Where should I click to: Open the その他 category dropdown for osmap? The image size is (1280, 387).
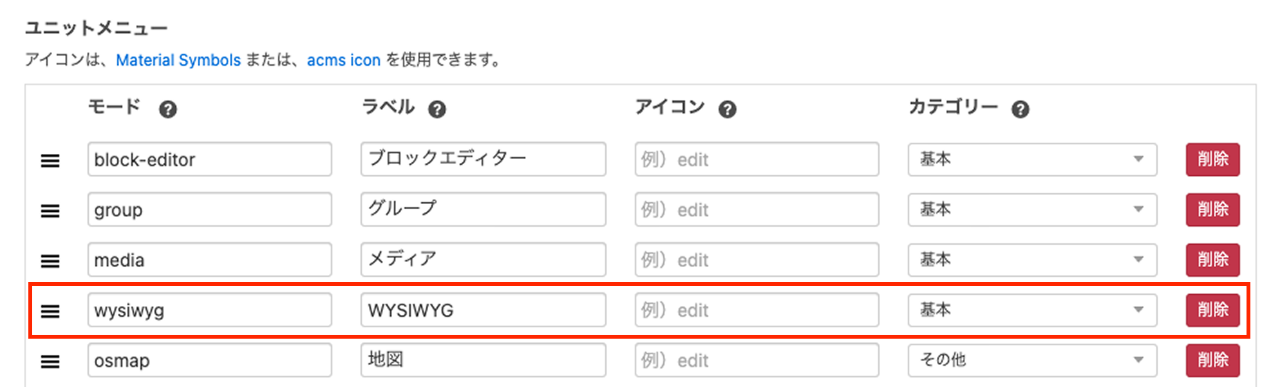click(x=1033, y=360)
